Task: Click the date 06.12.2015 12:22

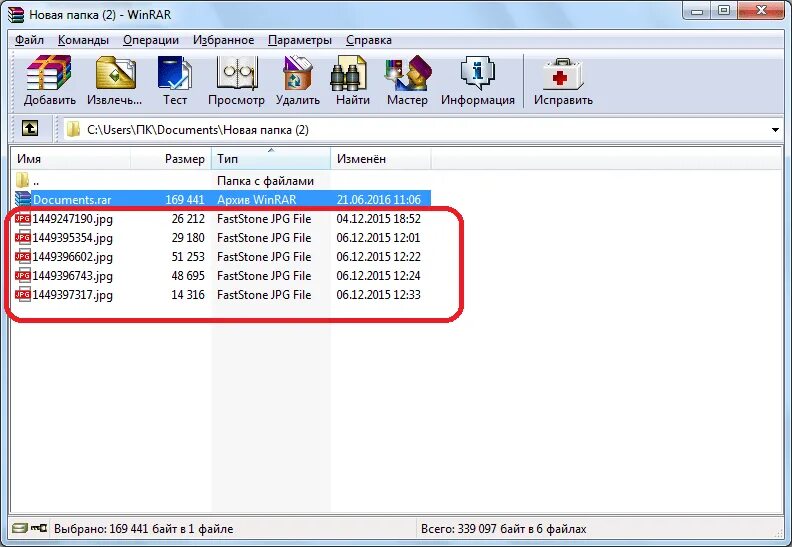Action: (x=378, y=257)
